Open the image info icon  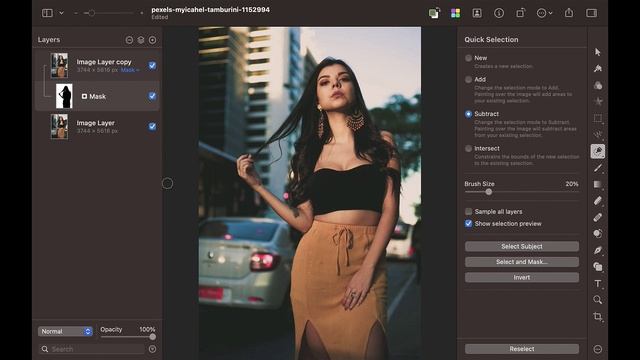pos(499,13)
